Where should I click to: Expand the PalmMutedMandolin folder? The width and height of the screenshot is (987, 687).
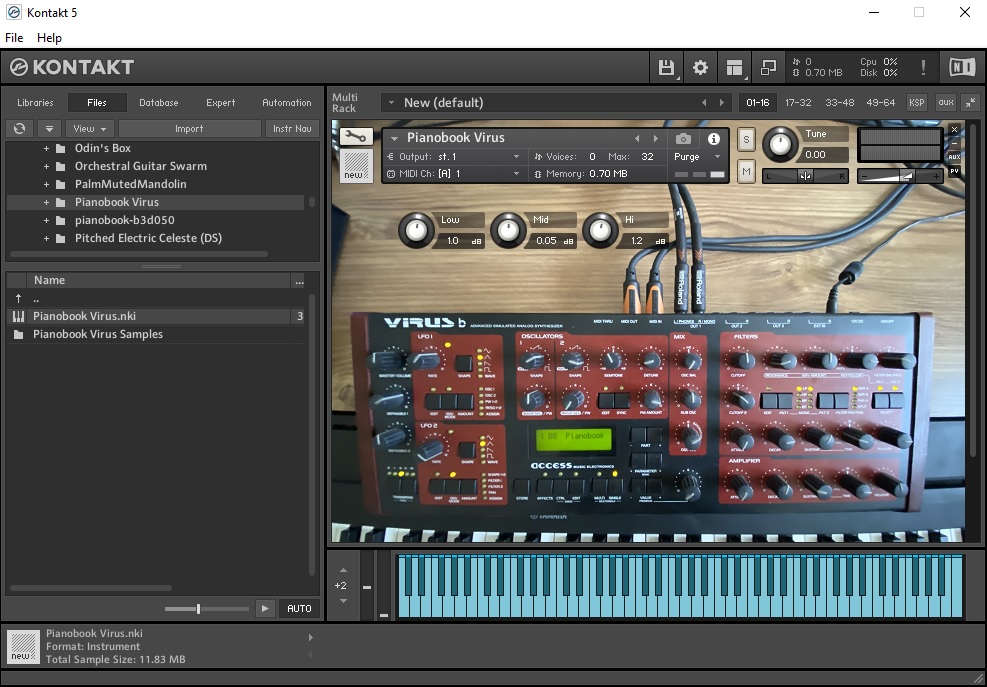pos(46,185)
